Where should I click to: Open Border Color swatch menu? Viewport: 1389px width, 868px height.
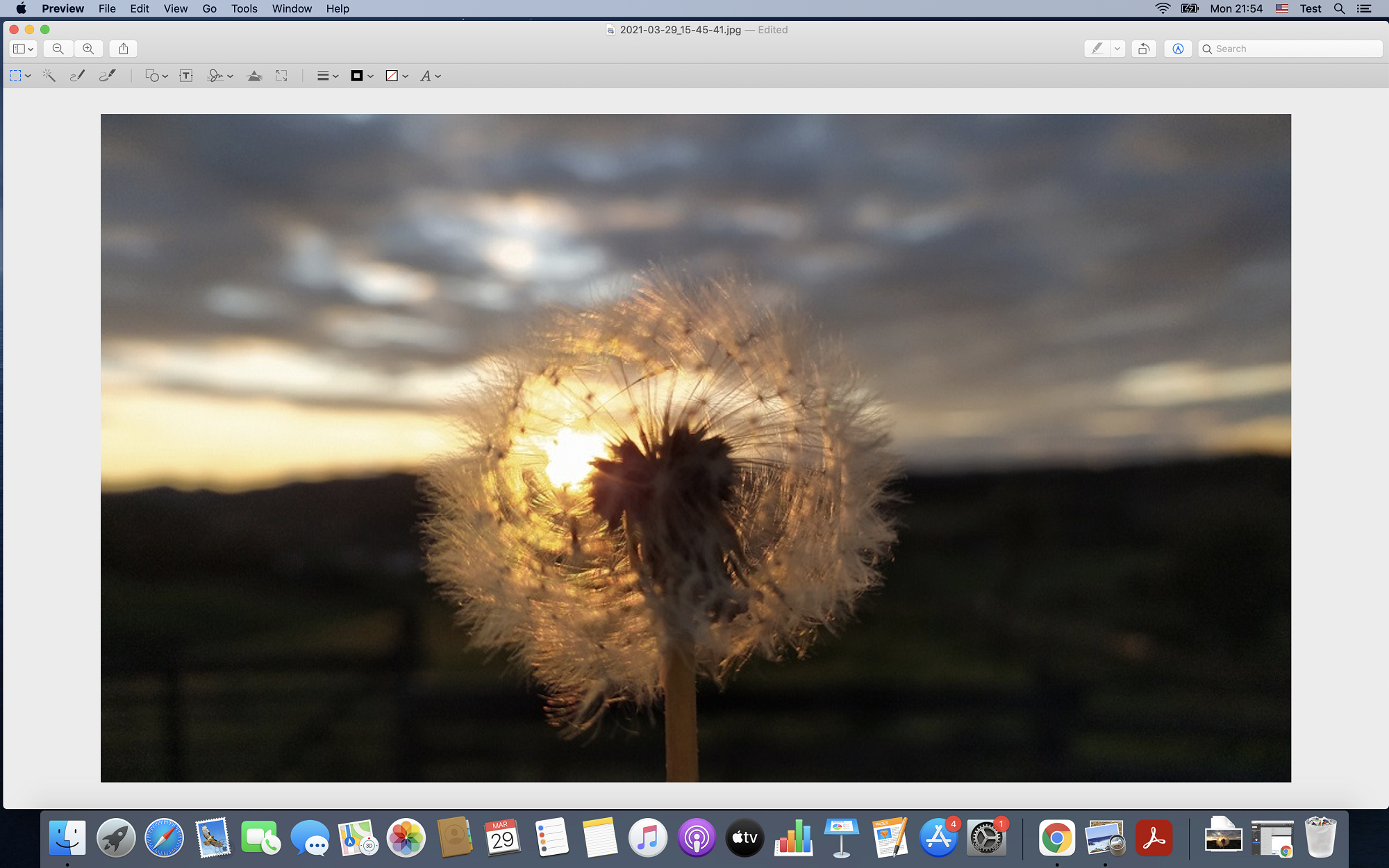[x=362, y=76]
